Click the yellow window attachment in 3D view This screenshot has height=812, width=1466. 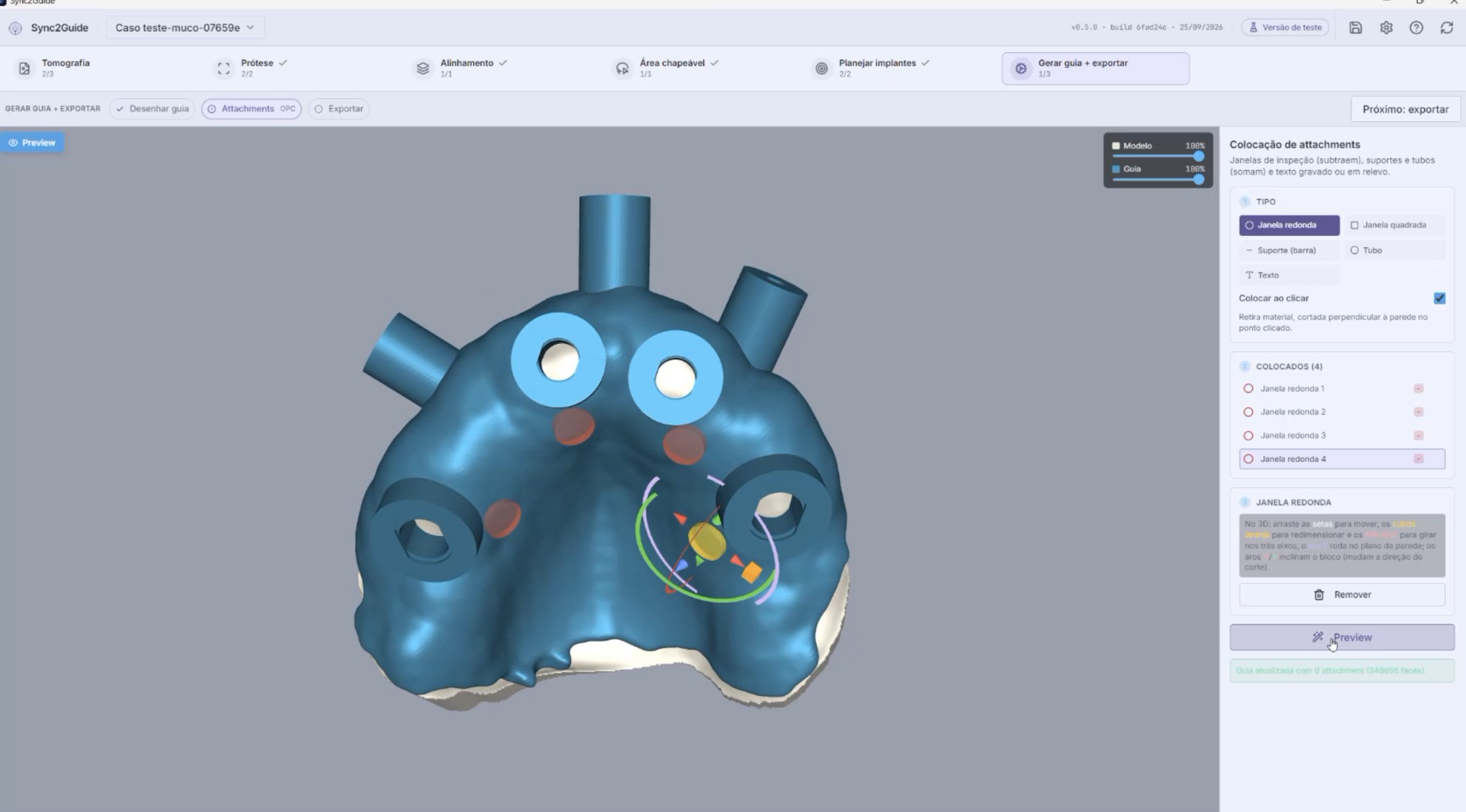(x=707, y=542)
